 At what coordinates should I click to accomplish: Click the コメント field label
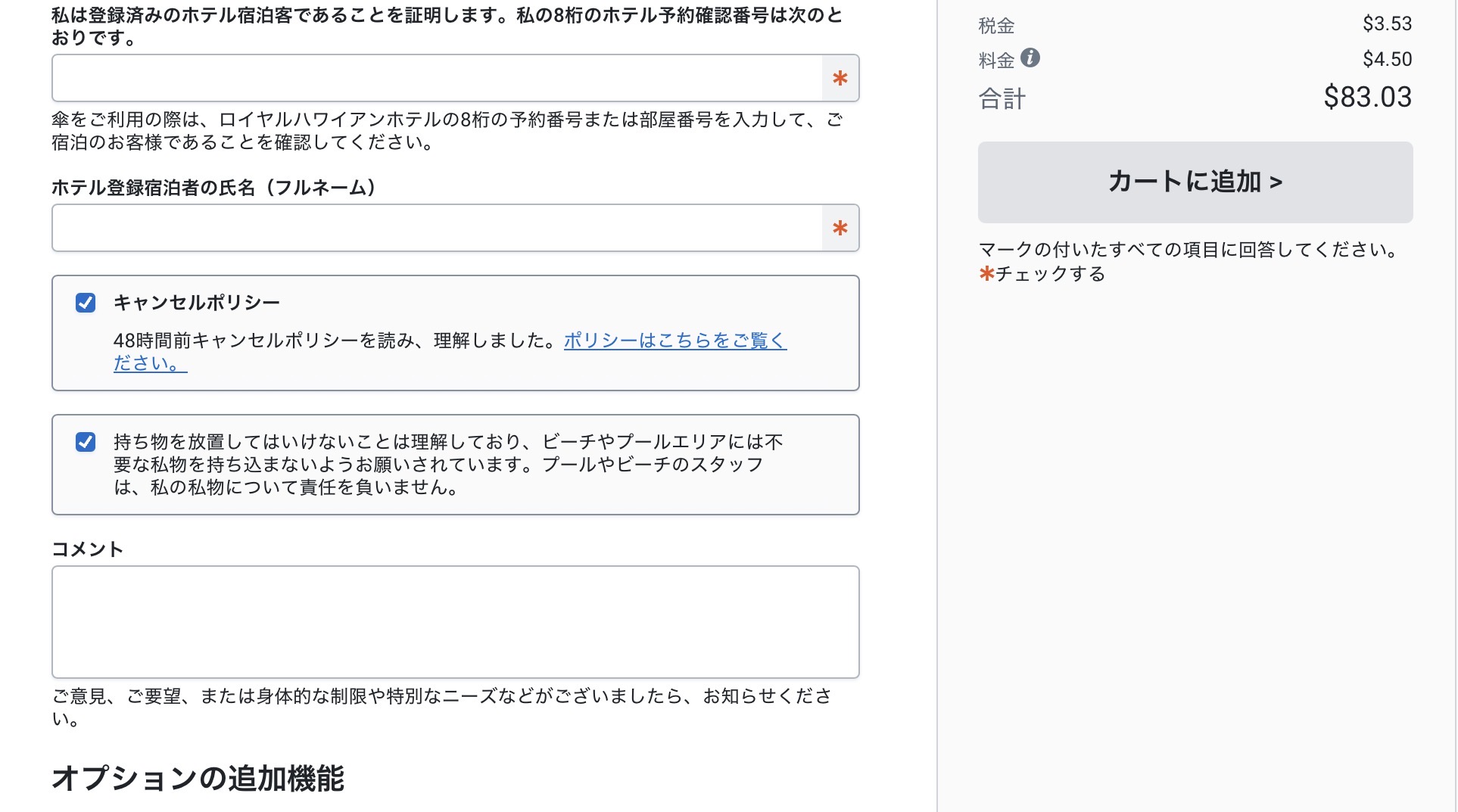coord(86,548)
